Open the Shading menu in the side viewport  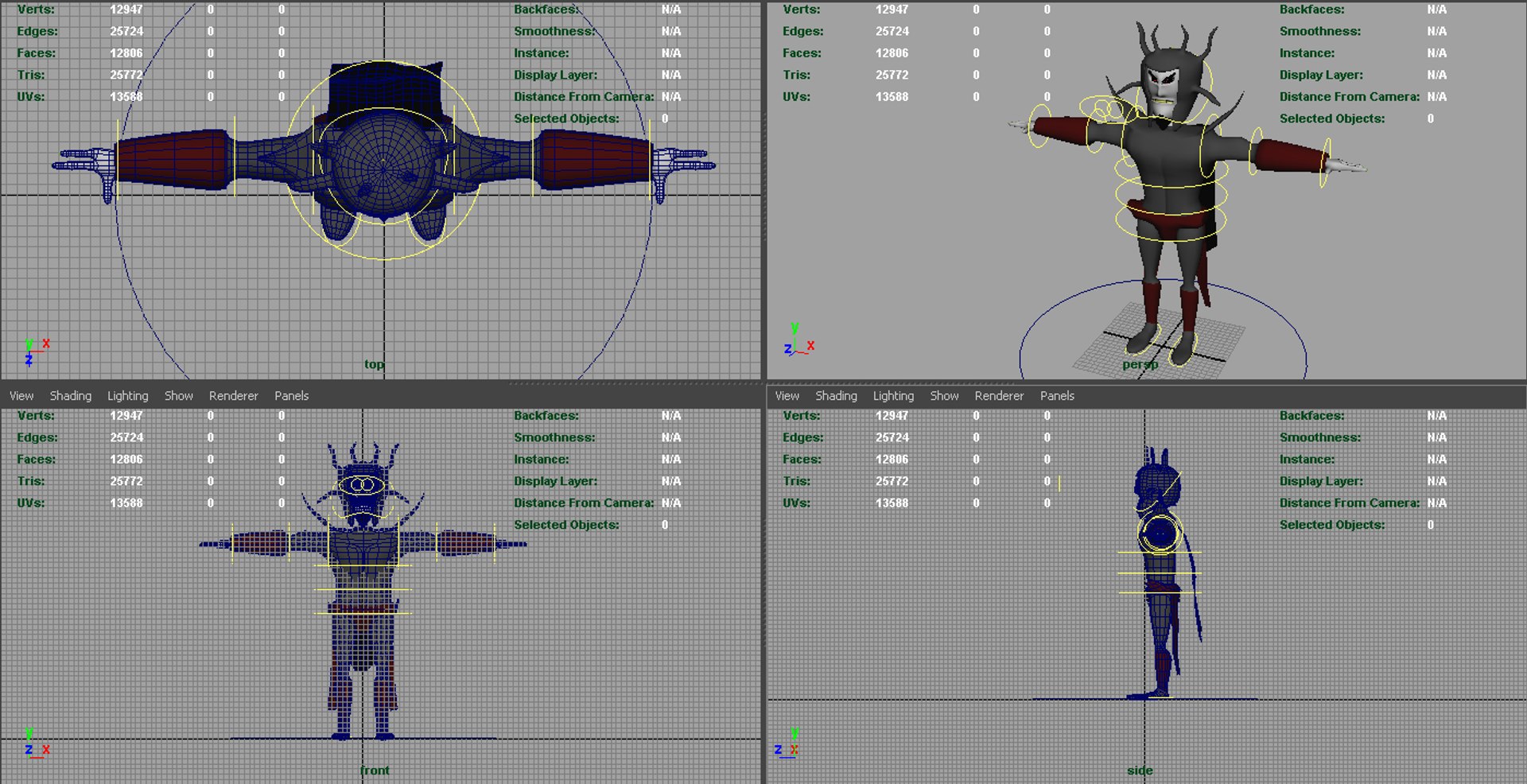837,396
